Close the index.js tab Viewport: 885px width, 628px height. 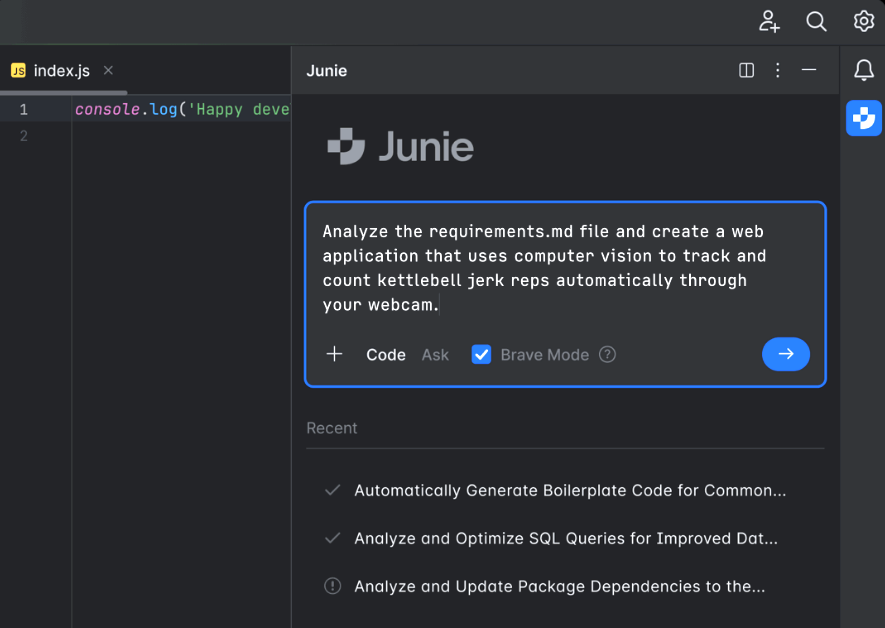tap(108, 70)
